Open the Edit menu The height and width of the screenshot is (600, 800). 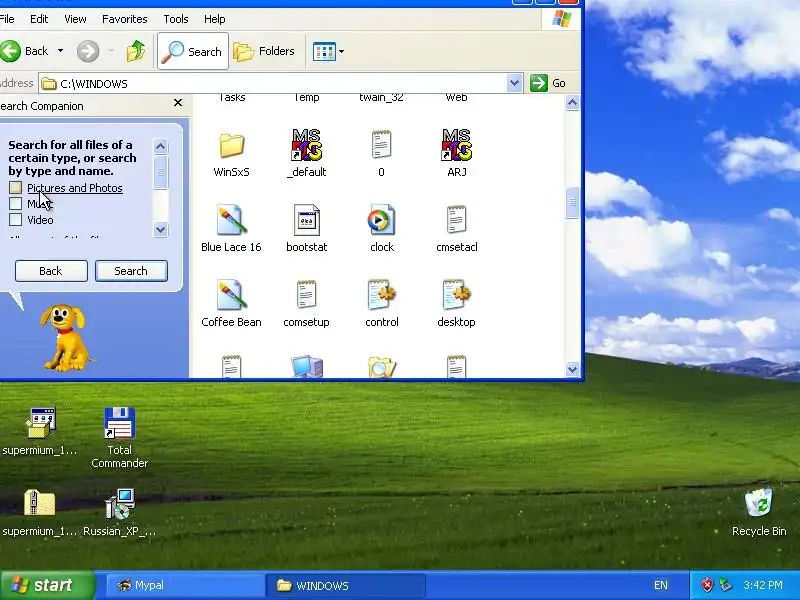point(39,19)
